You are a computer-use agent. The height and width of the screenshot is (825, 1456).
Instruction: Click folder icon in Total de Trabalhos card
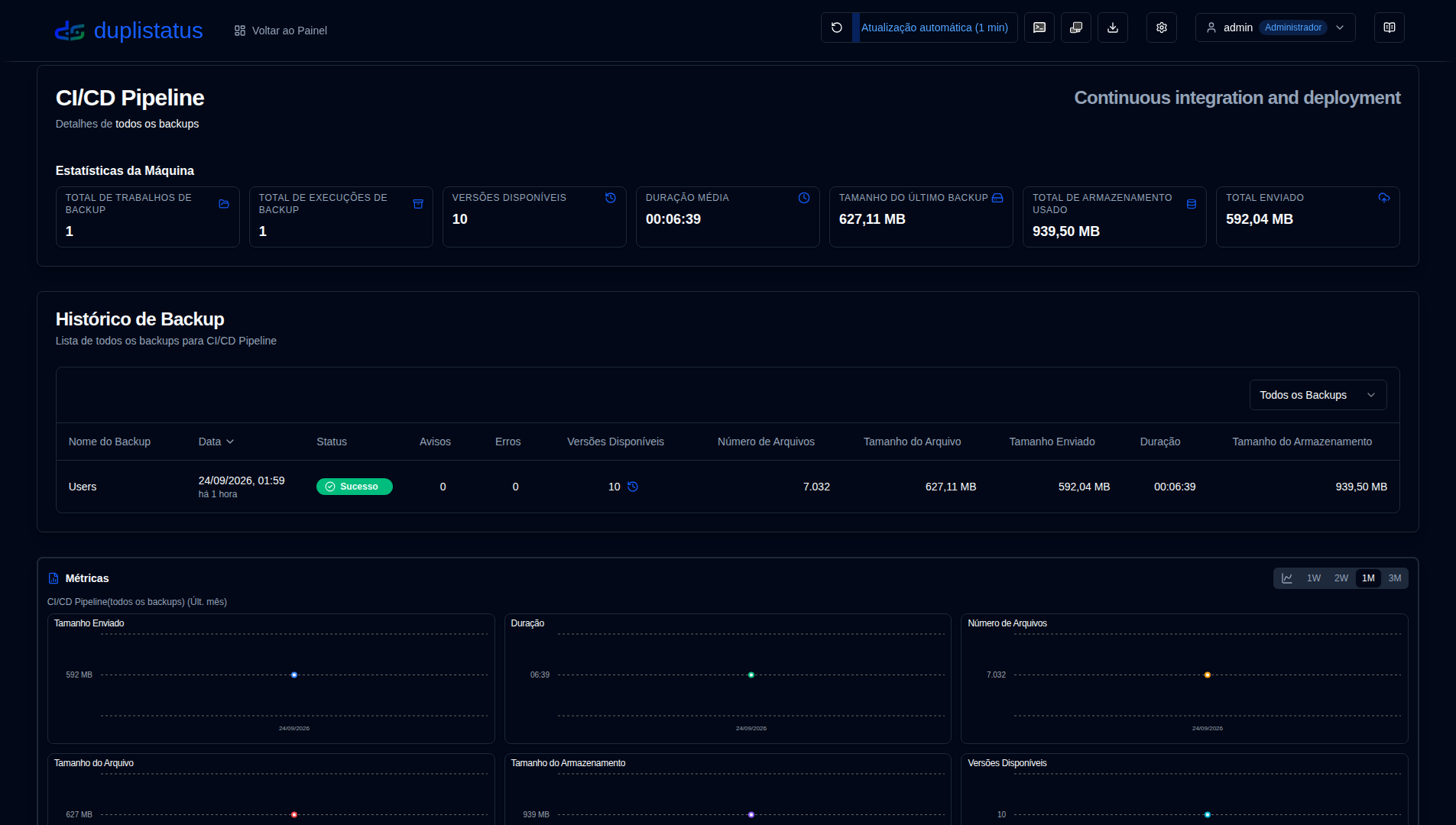coord(224,204)
